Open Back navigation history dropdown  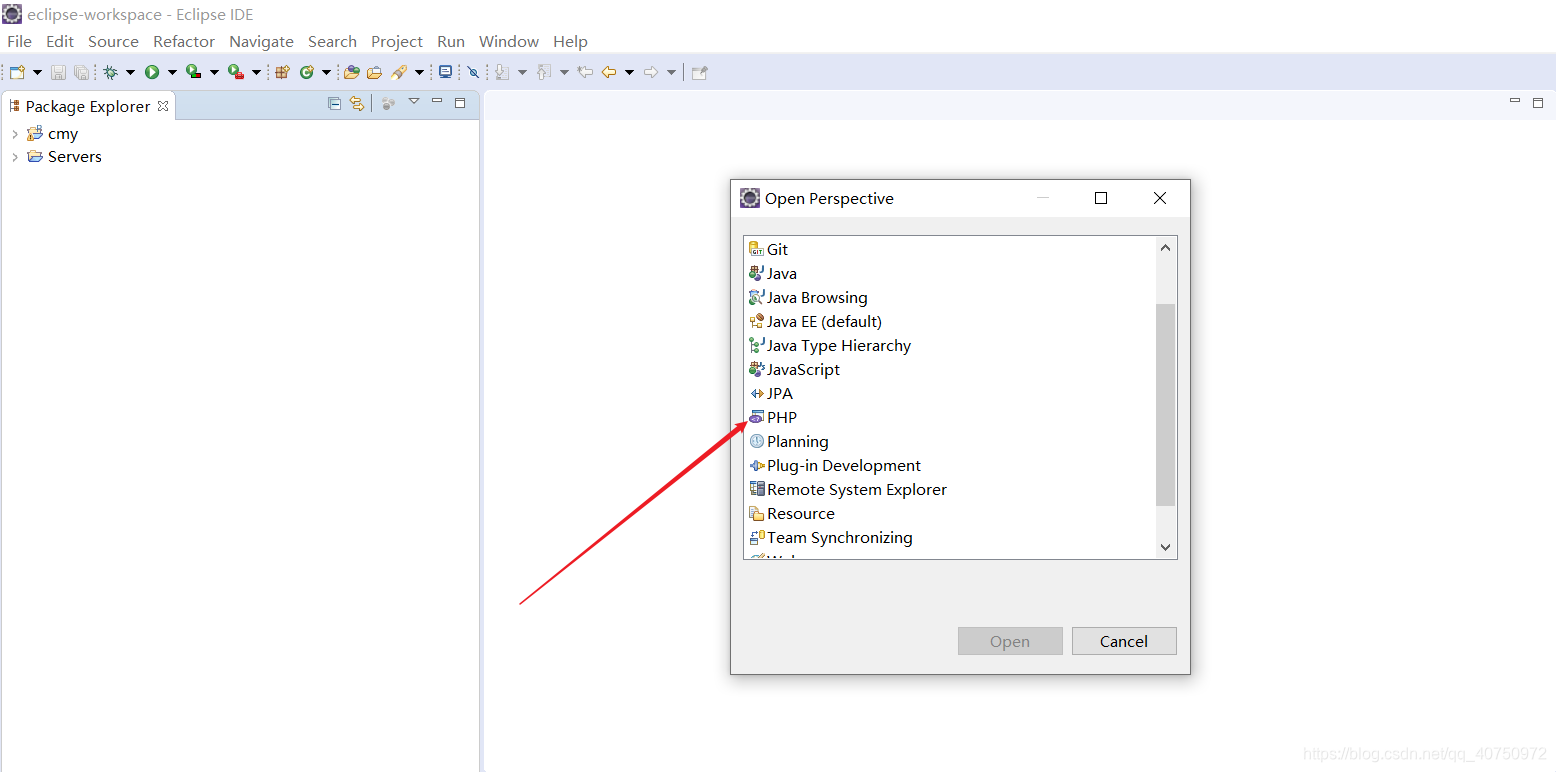coord(629,72)
